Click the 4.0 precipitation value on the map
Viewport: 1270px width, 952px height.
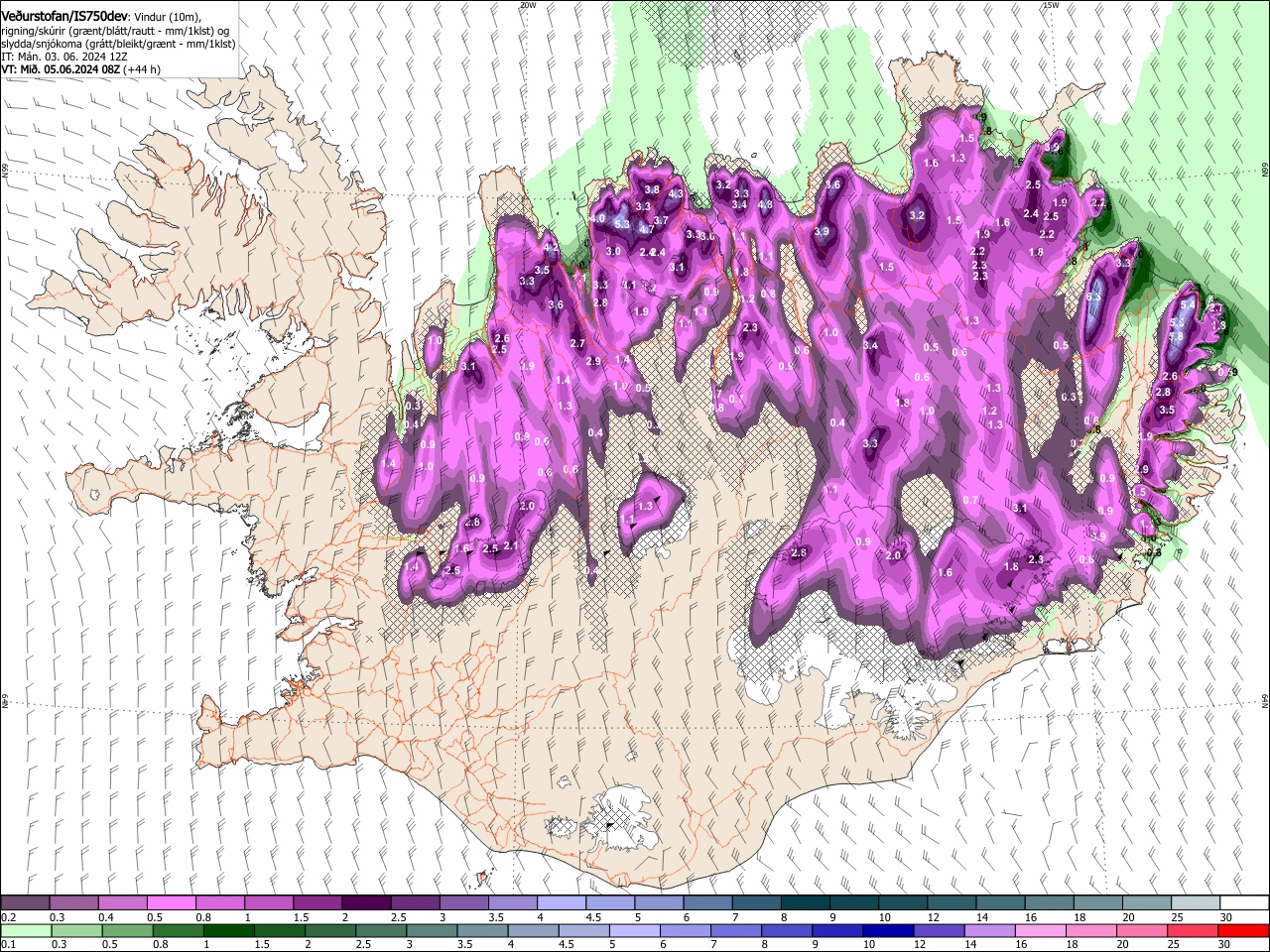point(597,218)
